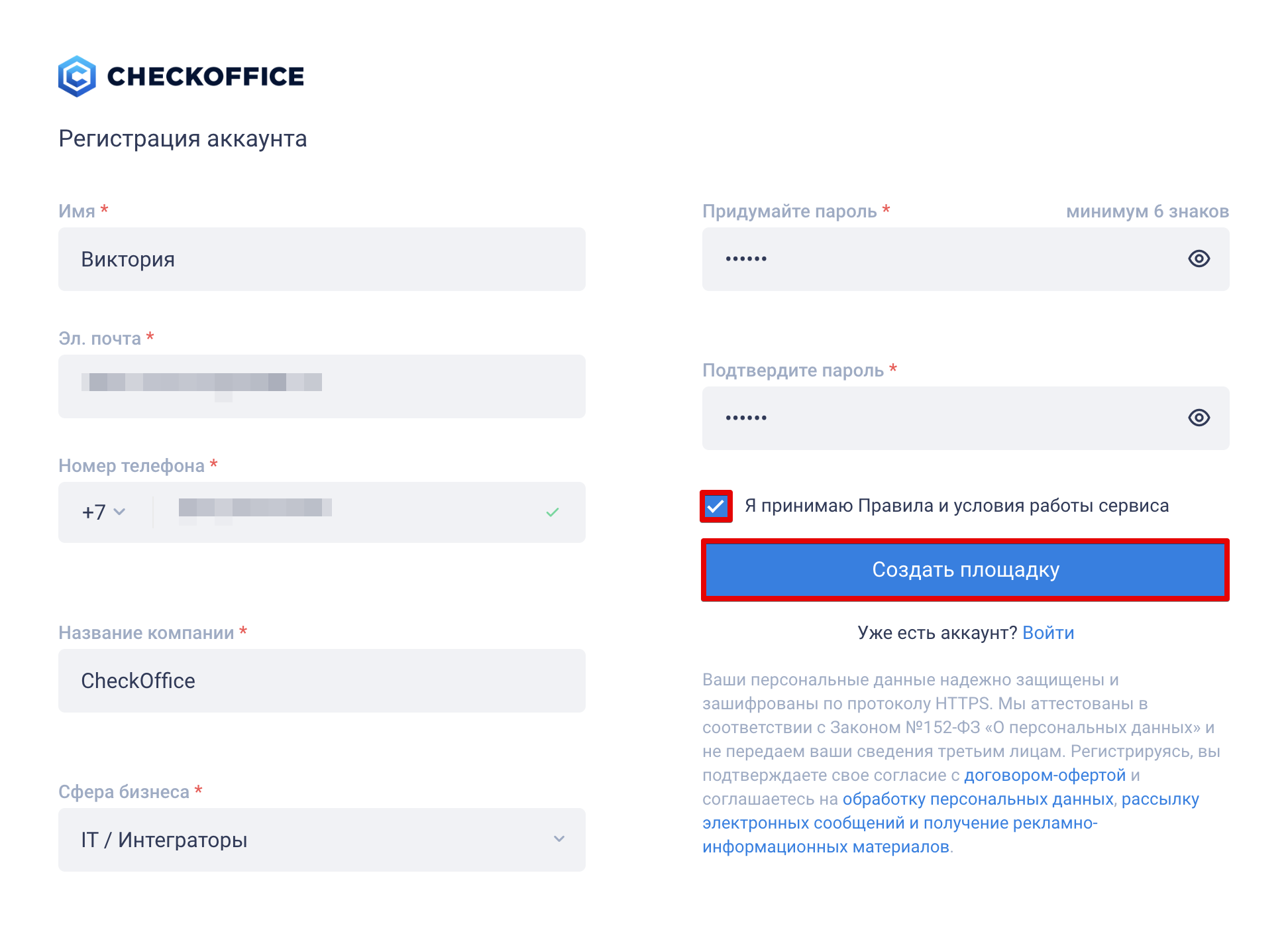Viewport: 1288px width, 928px height.
Task: Click the phone number input field
Action: 358,512
